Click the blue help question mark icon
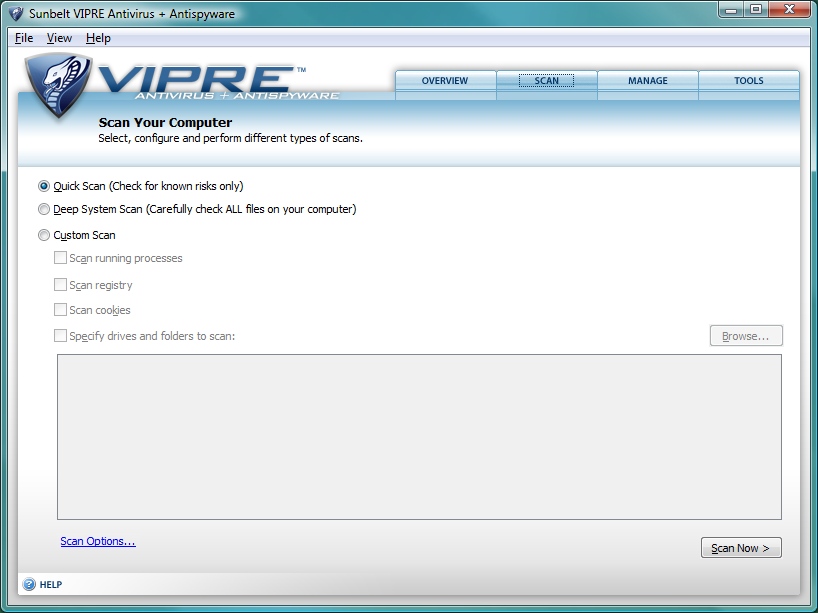 (29, 584)
